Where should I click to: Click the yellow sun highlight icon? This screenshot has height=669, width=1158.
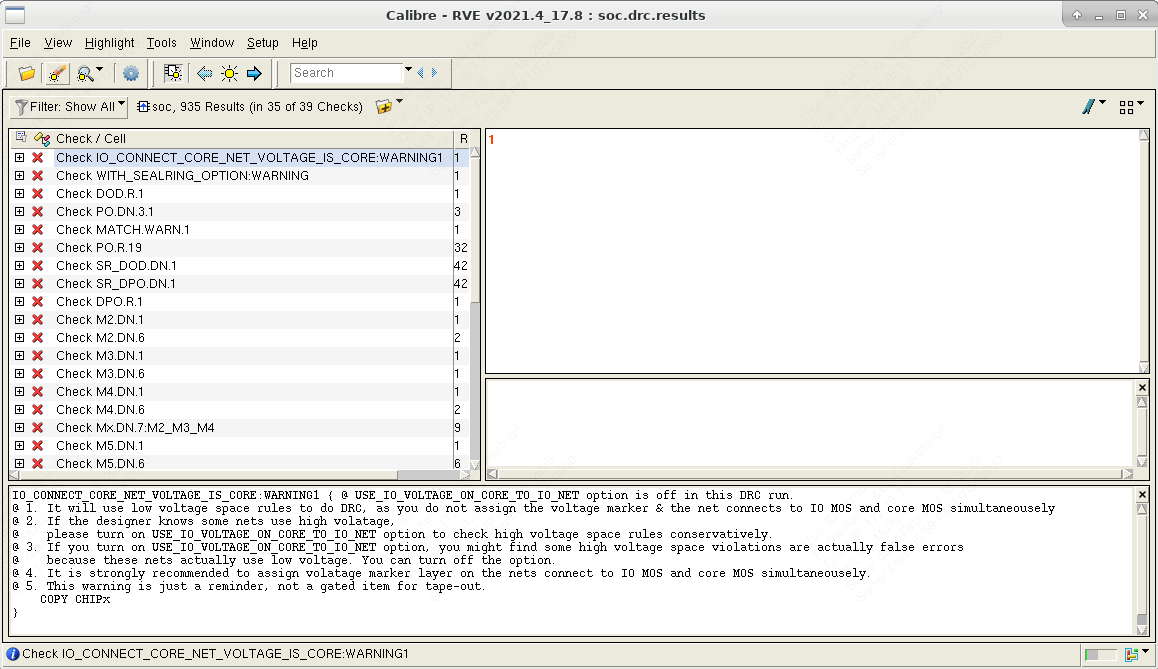[x=229, y=73]
